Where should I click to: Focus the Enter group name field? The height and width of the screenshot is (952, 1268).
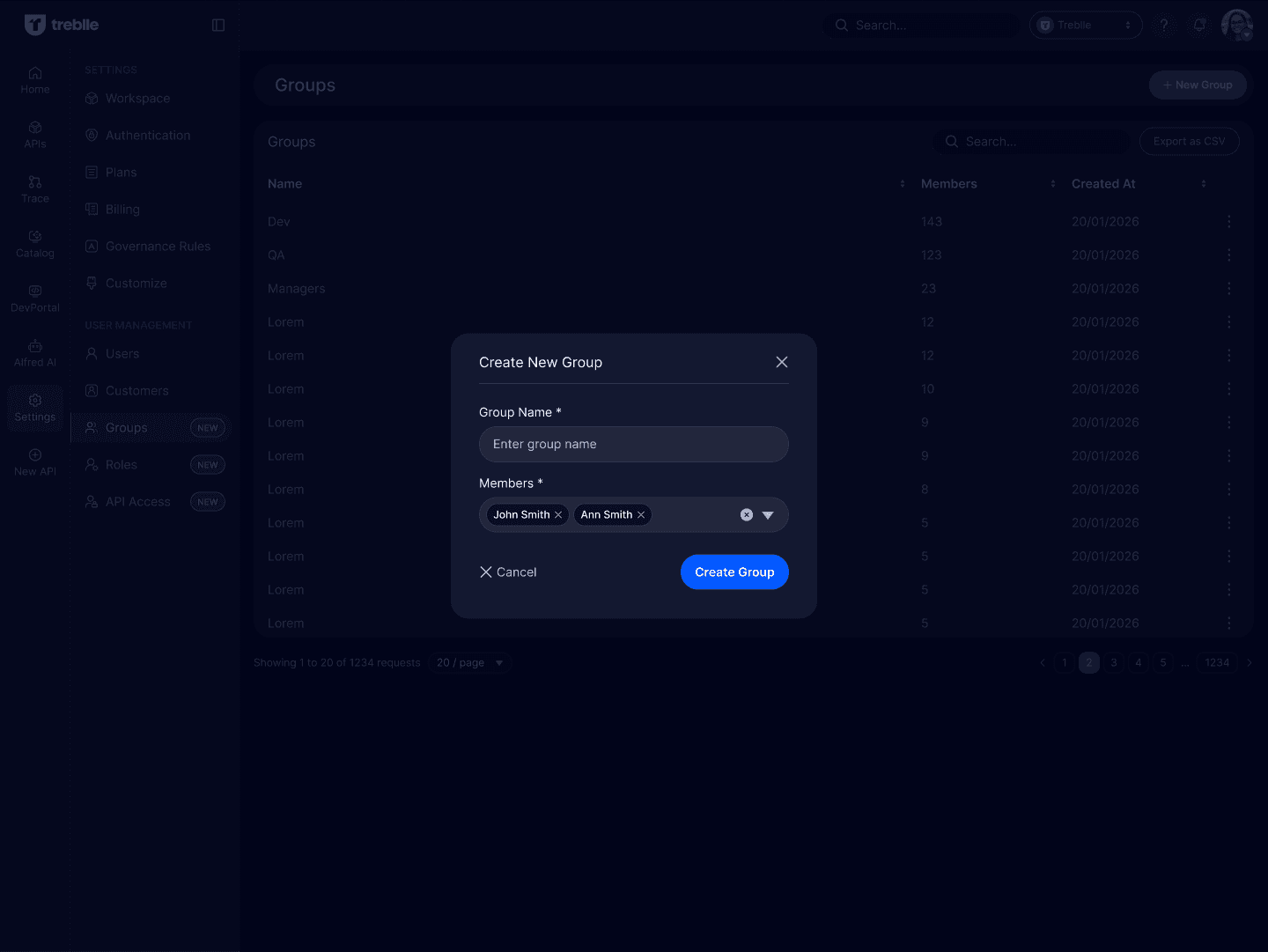point(633,445)
